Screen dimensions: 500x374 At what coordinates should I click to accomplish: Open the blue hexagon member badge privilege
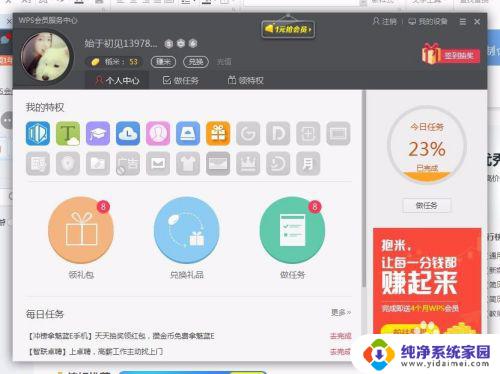coord(38,133)
